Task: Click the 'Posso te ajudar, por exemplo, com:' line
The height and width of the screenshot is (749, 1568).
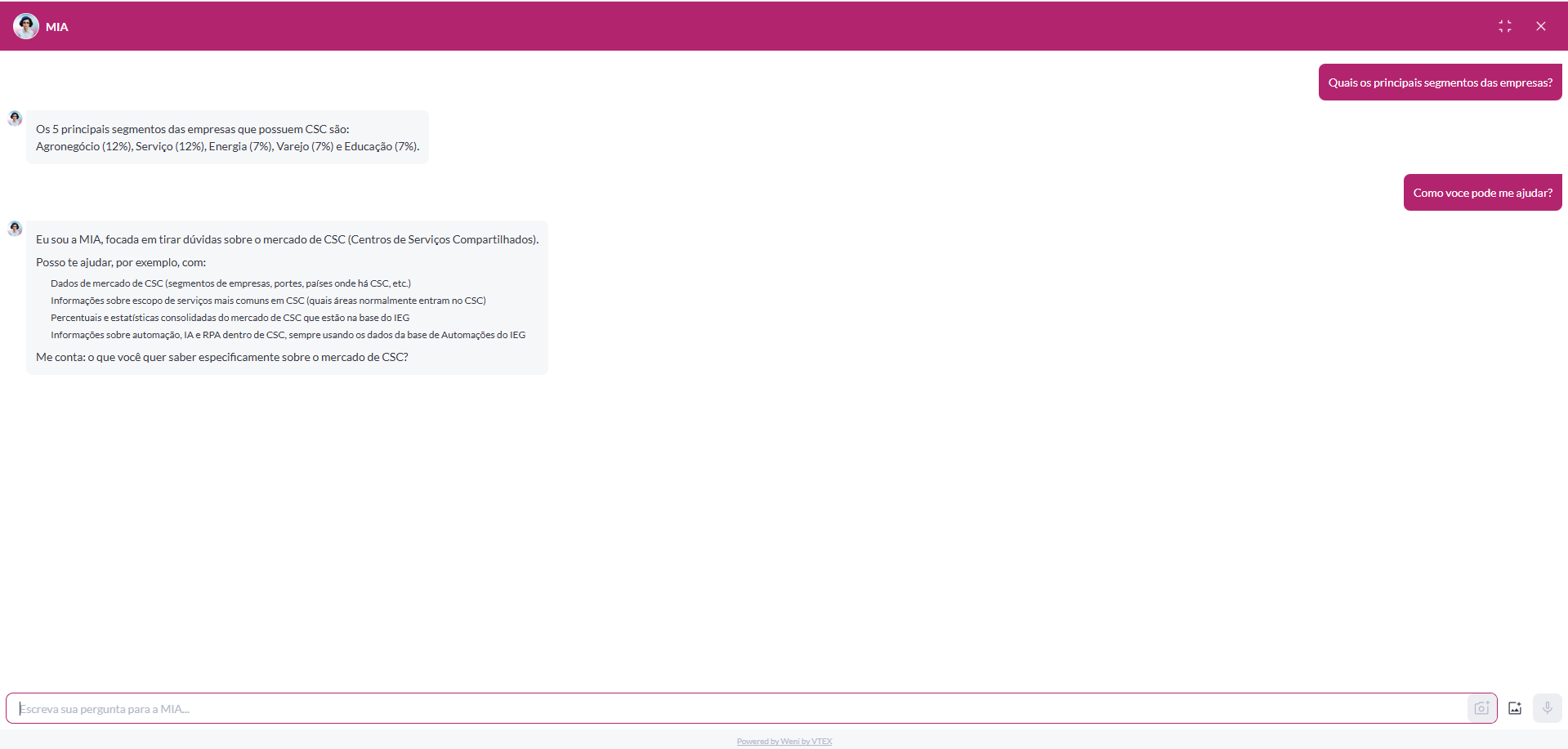Action: coord(121,262)
